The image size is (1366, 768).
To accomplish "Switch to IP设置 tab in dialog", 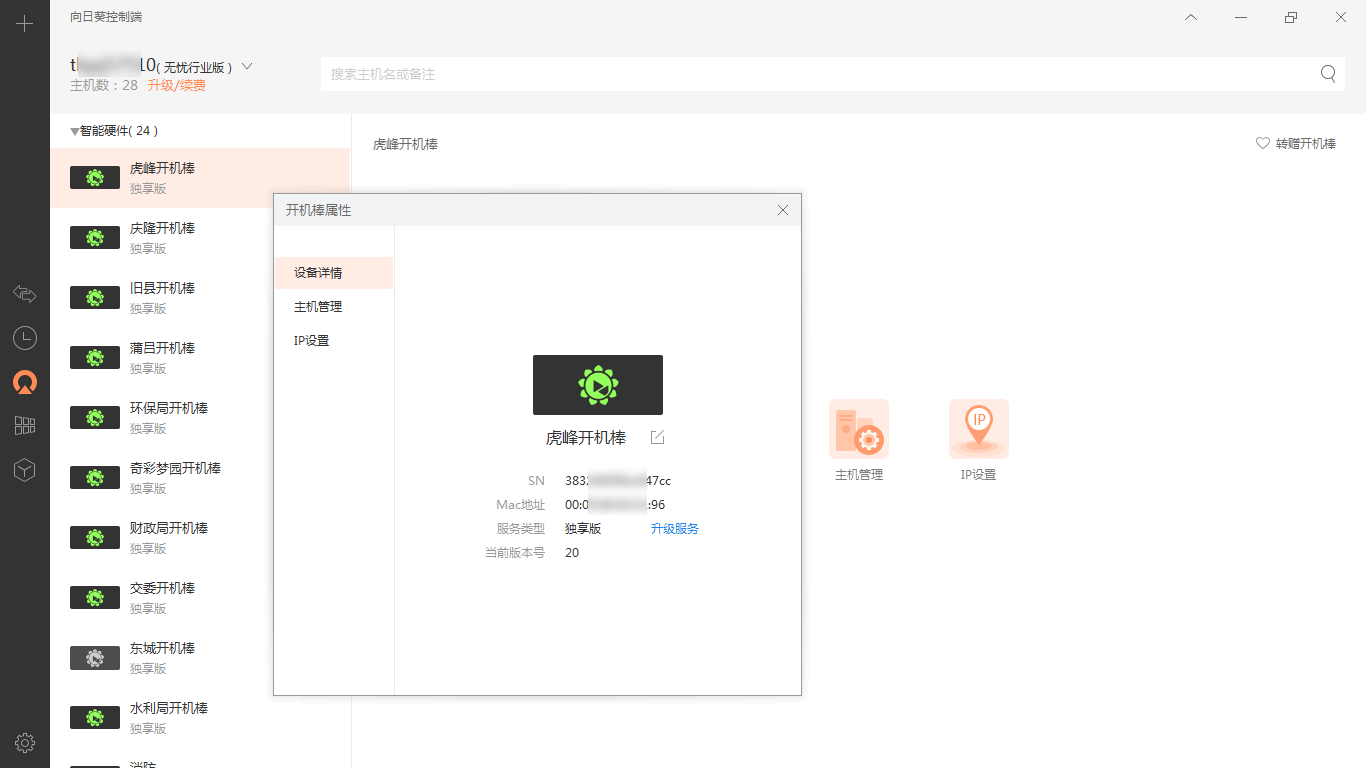I will pyautogui.click(x=334, y=341).
